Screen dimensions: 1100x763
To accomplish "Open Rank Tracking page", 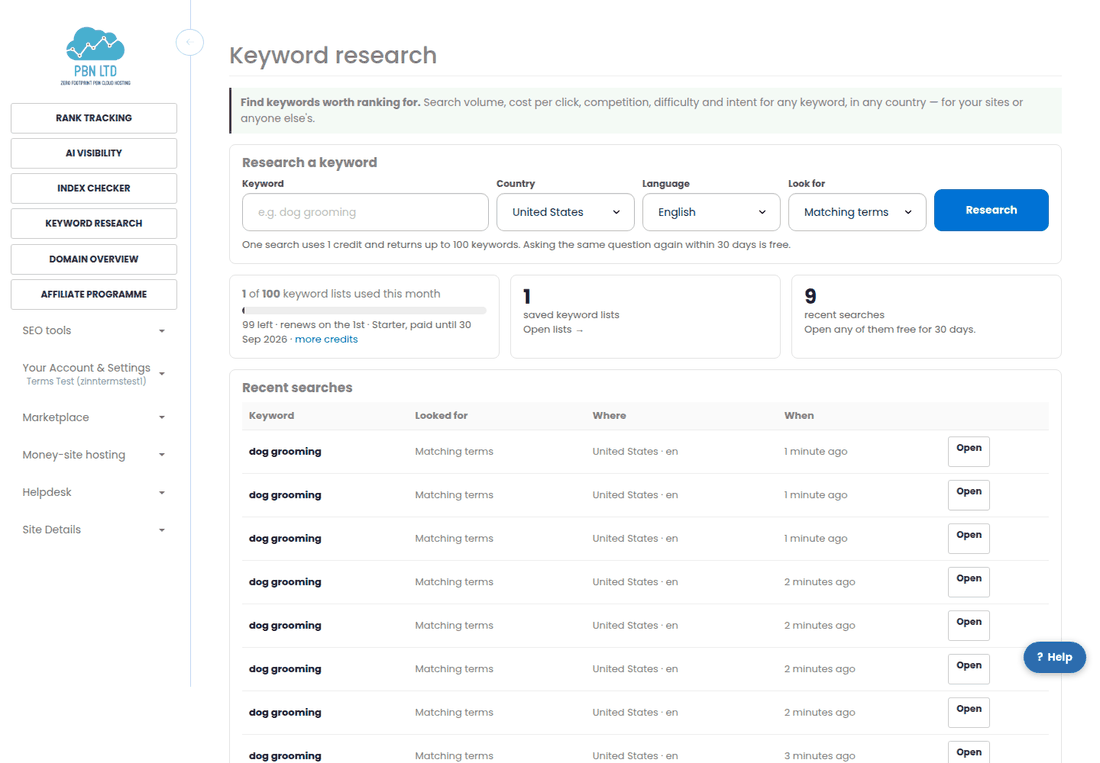I will pyautogui.click(x=94, y=118).
